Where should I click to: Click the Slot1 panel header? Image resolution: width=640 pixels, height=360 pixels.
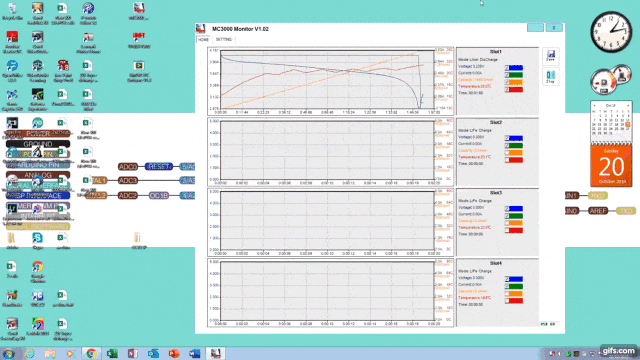496,52
